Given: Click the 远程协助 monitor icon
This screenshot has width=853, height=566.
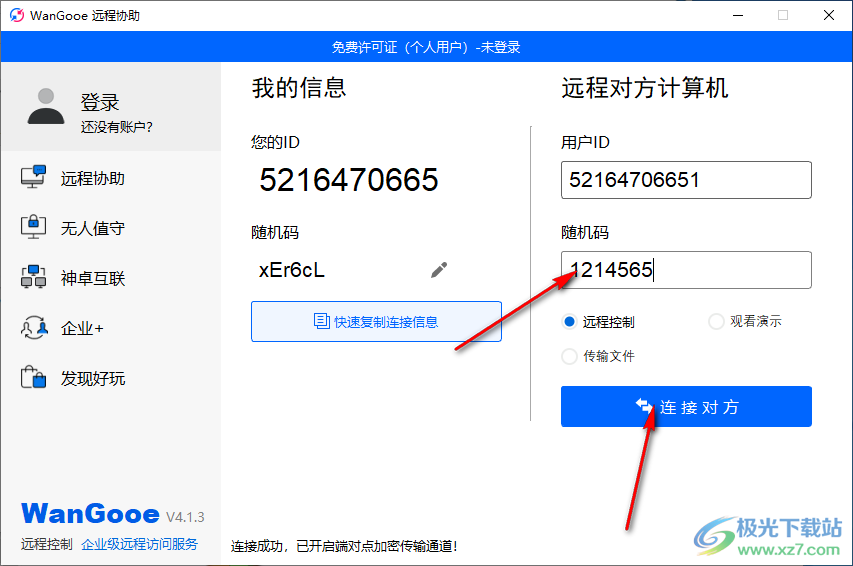Looking at the screenshot, I should [x=33, y=177].
